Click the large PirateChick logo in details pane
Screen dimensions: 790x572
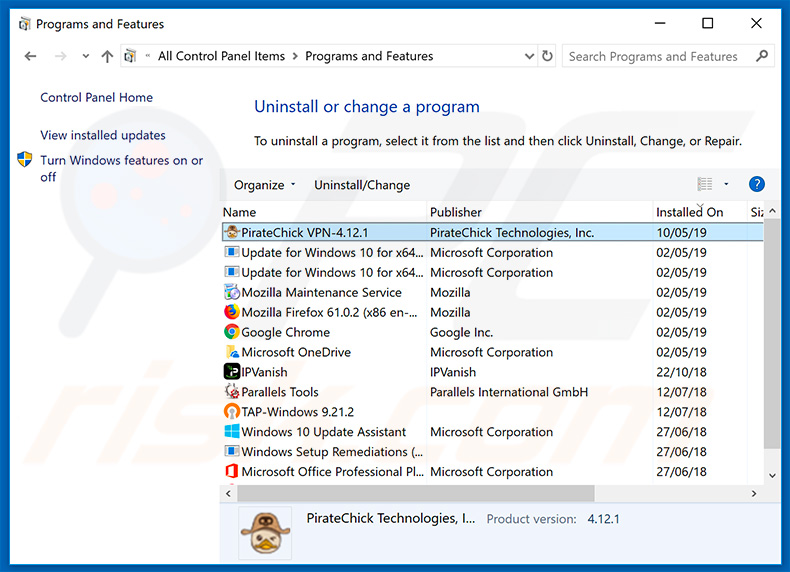(265, 533)
